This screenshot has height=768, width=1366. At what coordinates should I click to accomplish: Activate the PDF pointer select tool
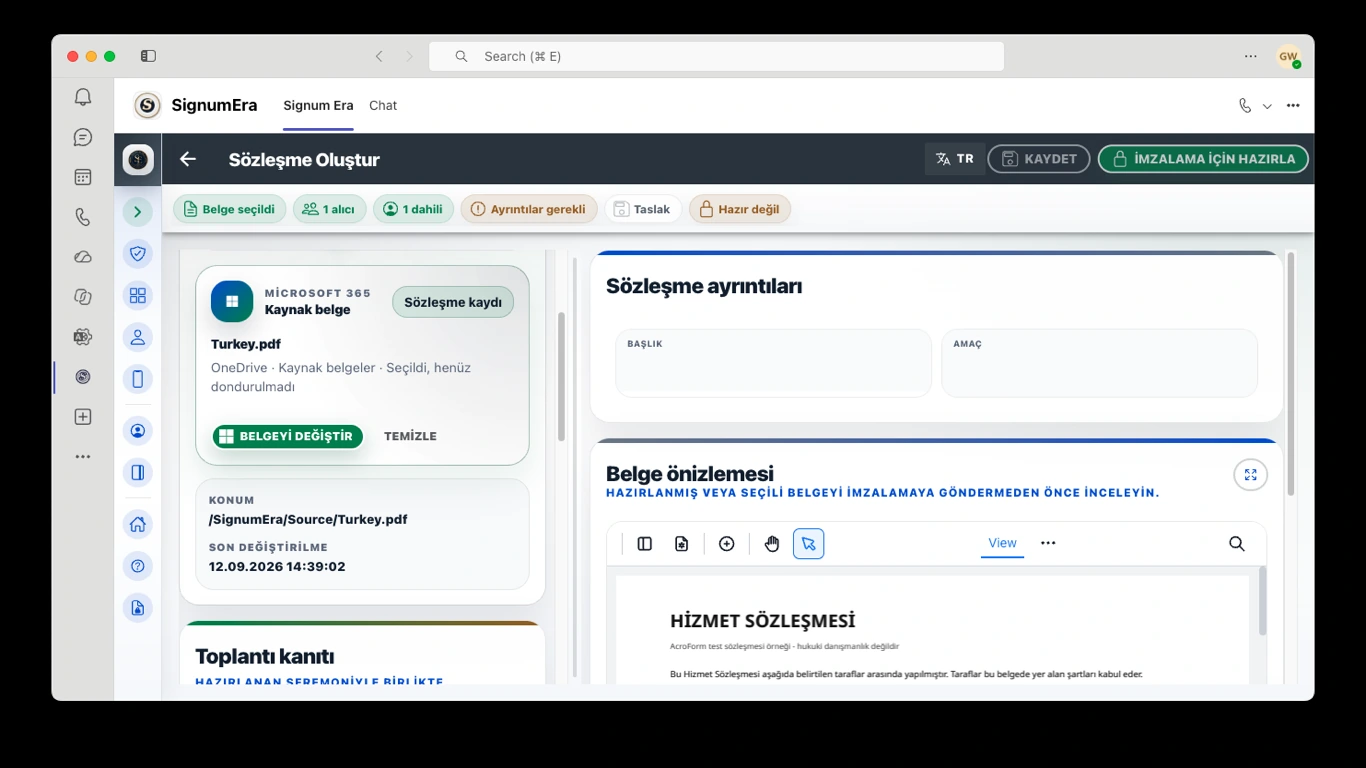pyautogui.click(x=808, y=544)
